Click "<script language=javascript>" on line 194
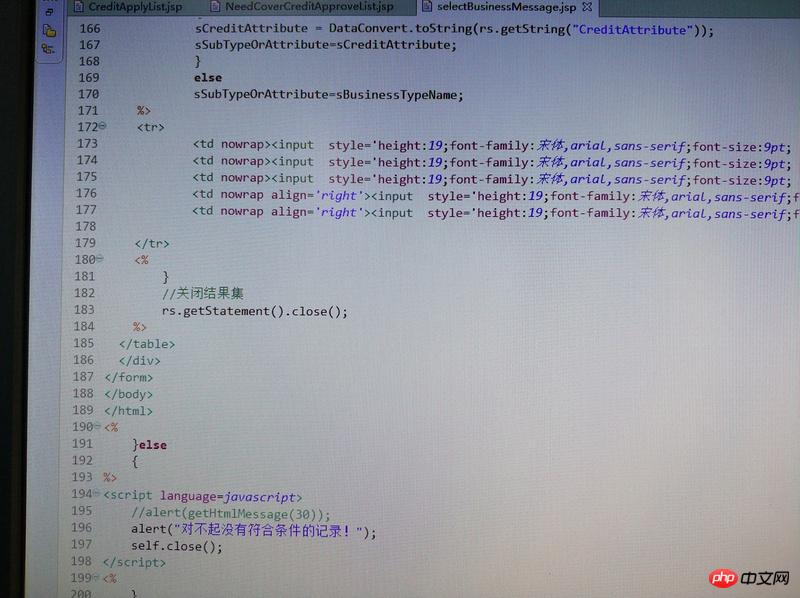 203,496
